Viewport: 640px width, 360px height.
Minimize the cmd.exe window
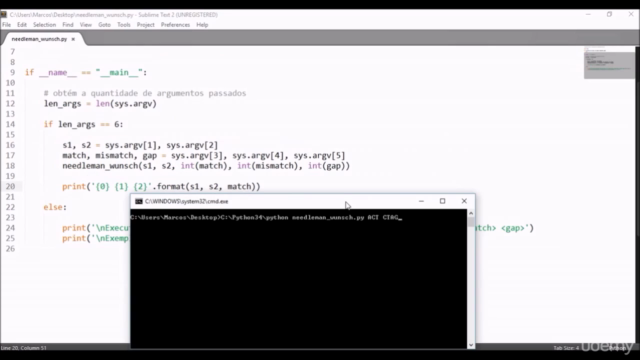click(421, 201)
